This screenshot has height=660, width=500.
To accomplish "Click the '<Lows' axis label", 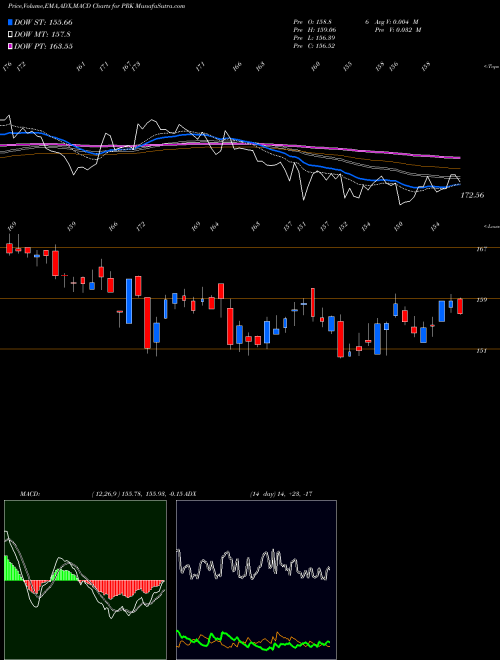I will point(491,226).
